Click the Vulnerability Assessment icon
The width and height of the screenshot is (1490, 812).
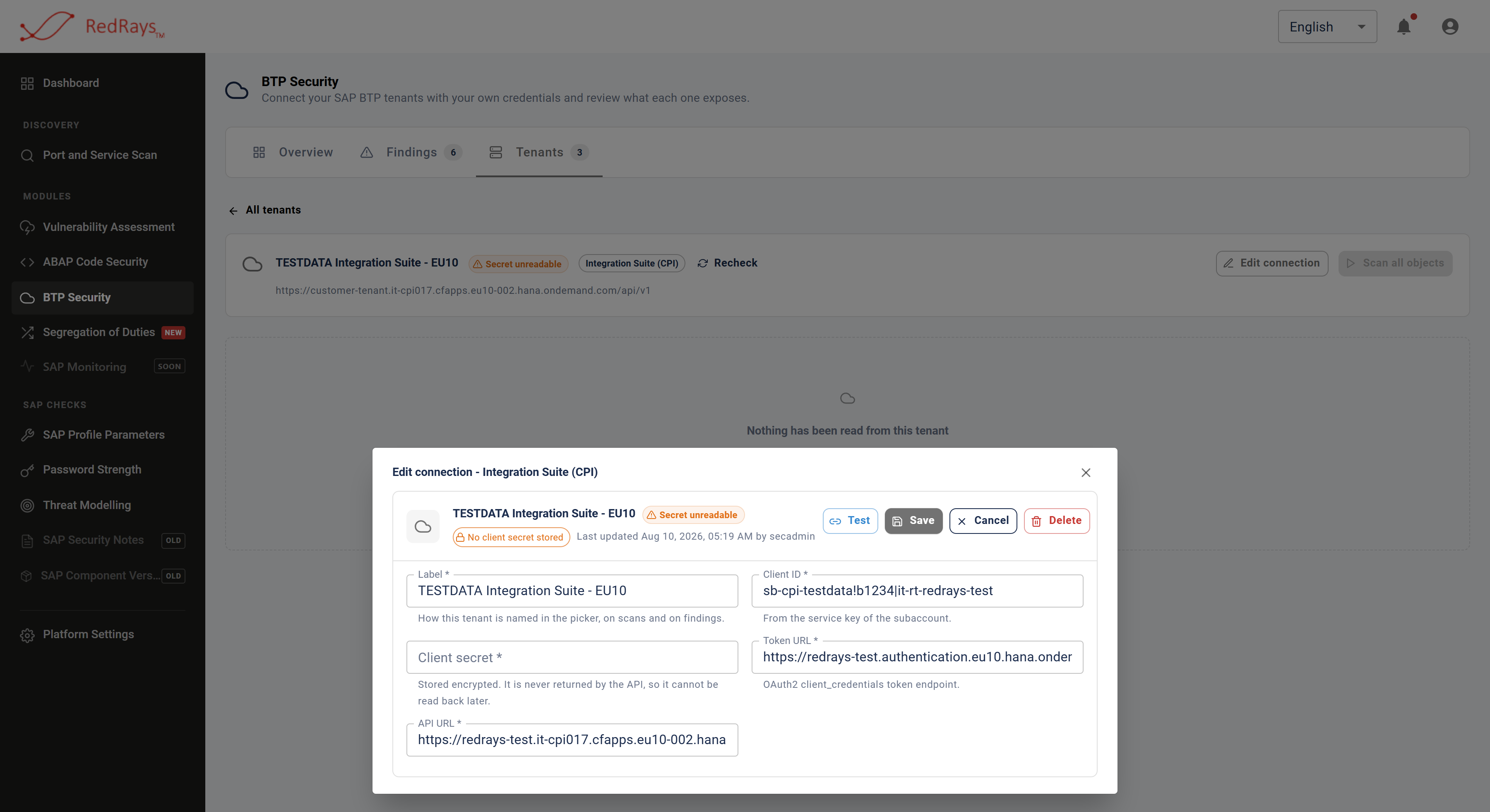coord(27,227)
